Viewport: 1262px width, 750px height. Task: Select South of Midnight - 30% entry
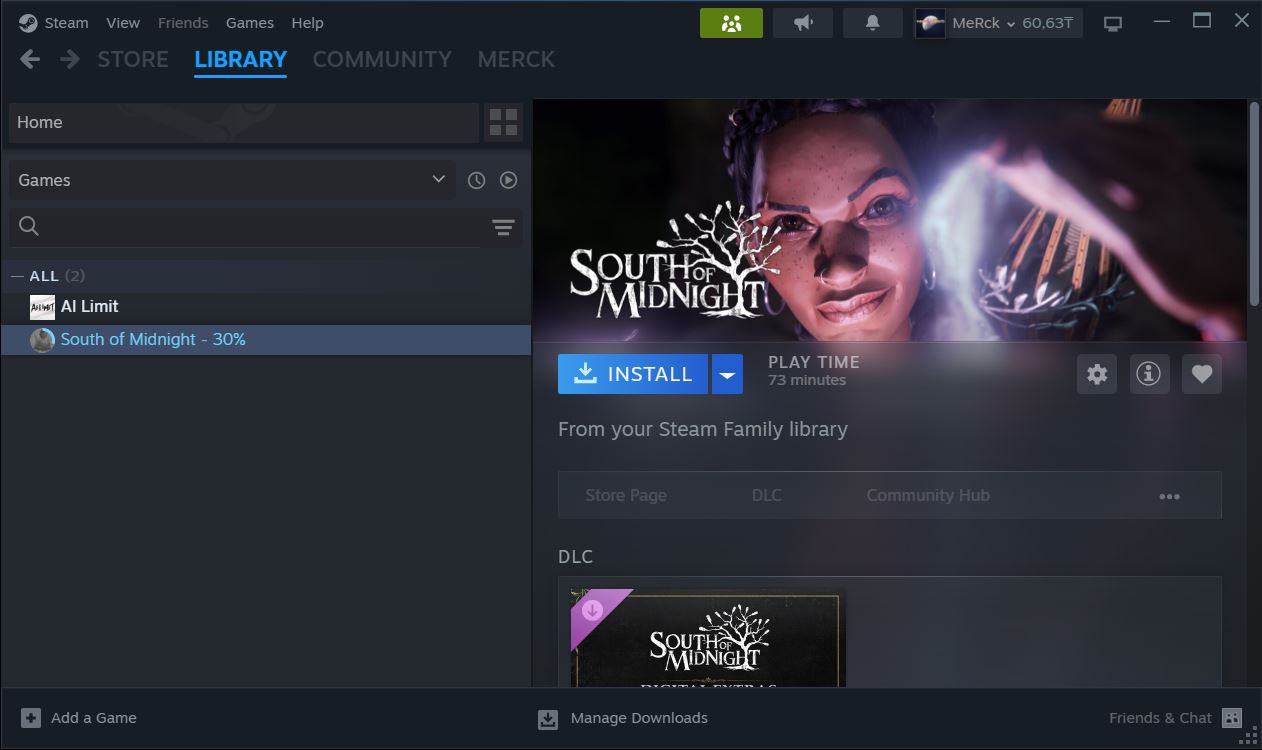point(265,340)
